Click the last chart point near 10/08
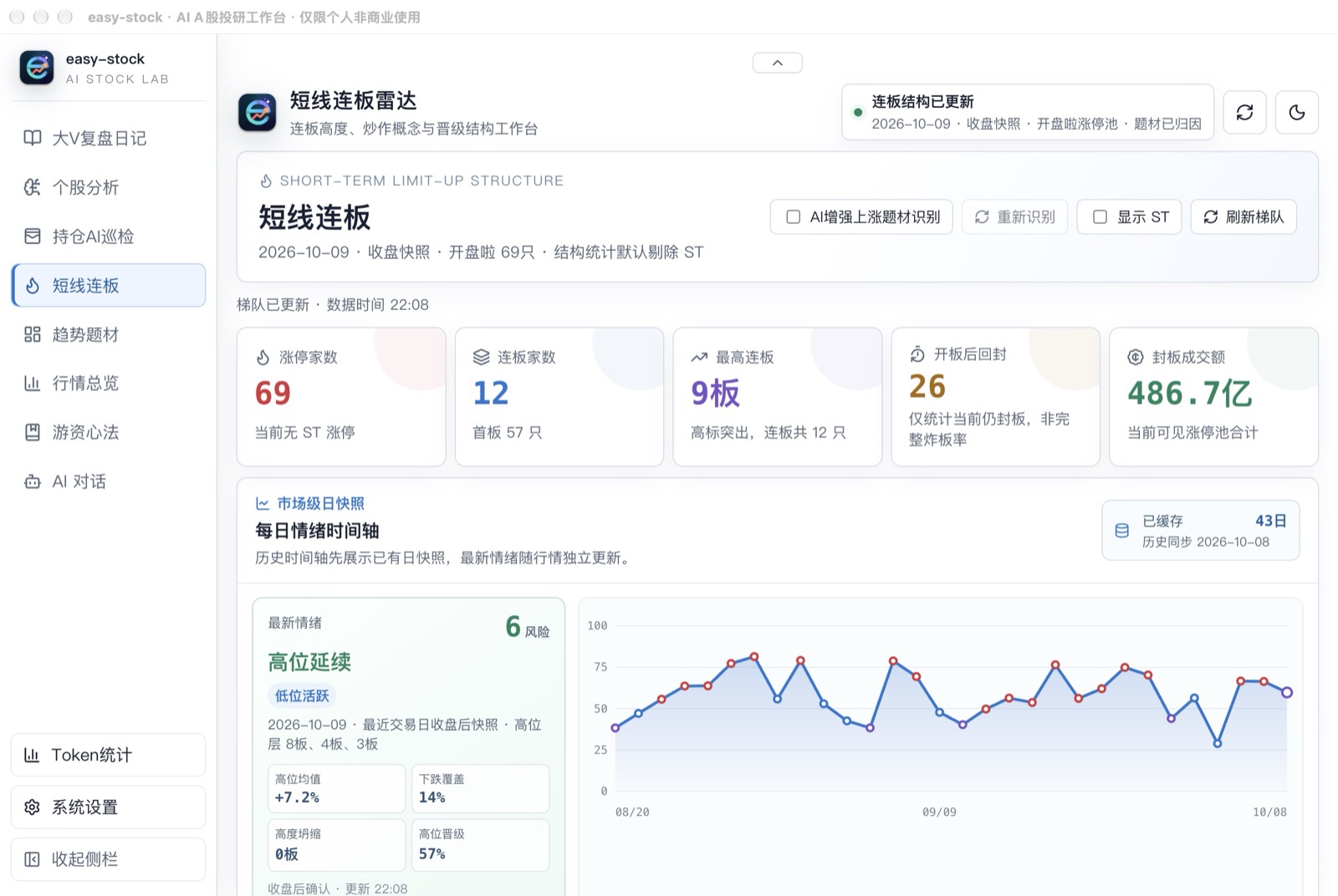The width and height of the screenshot is (1338, 896). [1287, 692]
